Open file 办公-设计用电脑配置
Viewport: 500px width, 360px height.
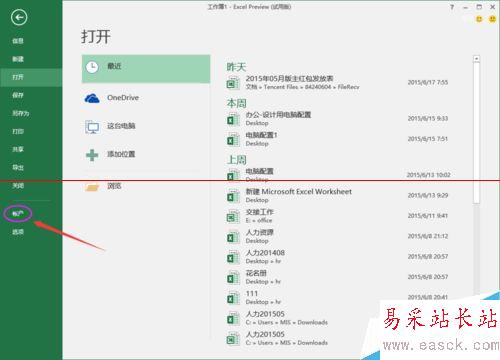coord(278,115)
